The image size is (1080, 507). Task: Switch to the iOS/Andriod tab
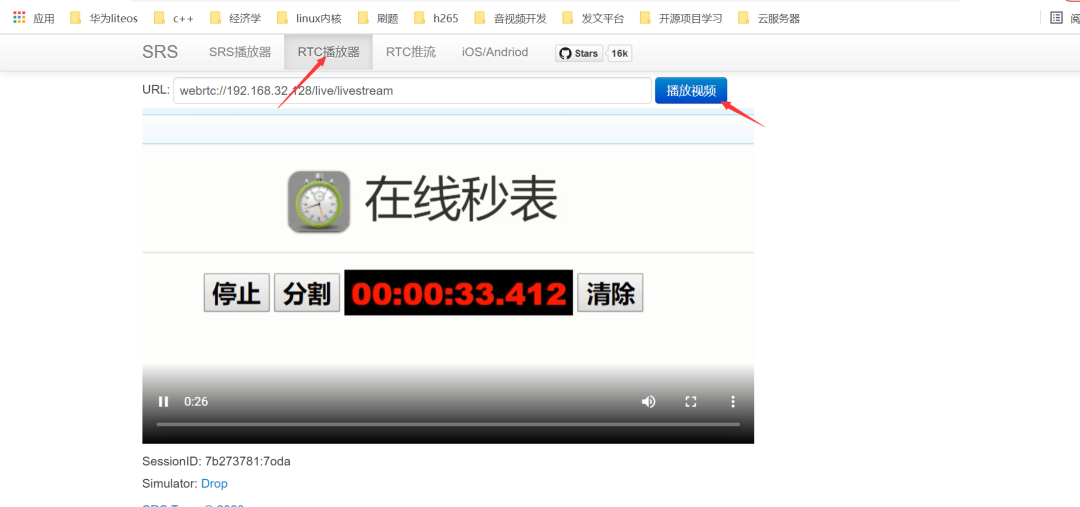pos(495,52)
